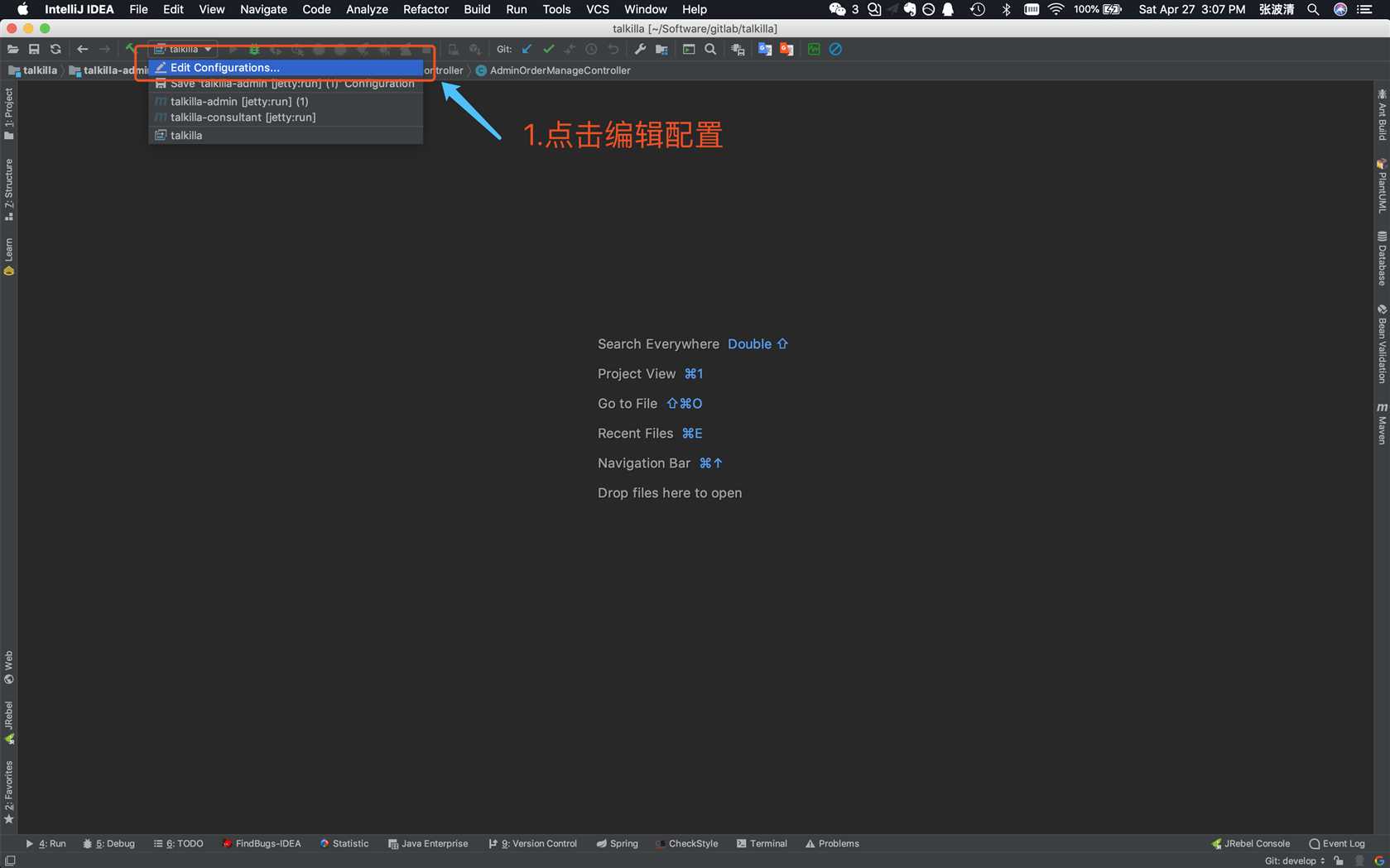Screen dimensions: 1390x868
Task: Open the Refactor menu
Action: click(426, 9)
